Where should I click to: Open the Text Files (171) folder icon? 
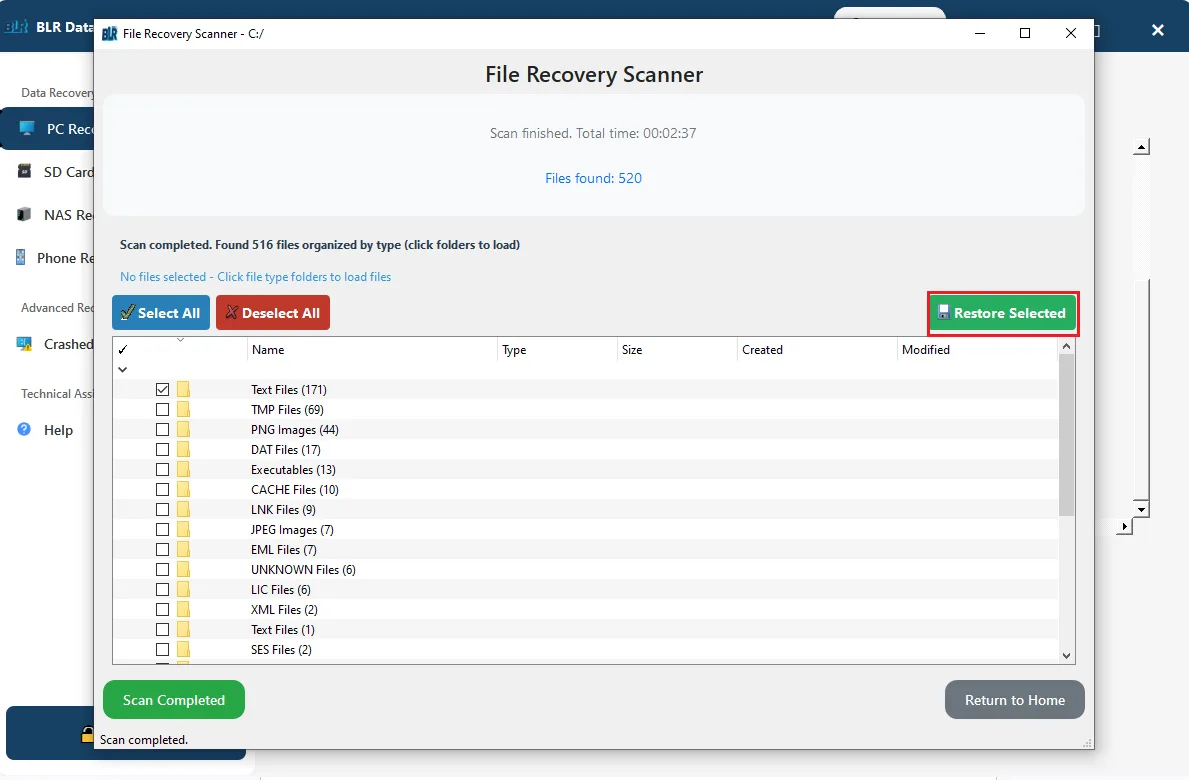coord(183,389)
